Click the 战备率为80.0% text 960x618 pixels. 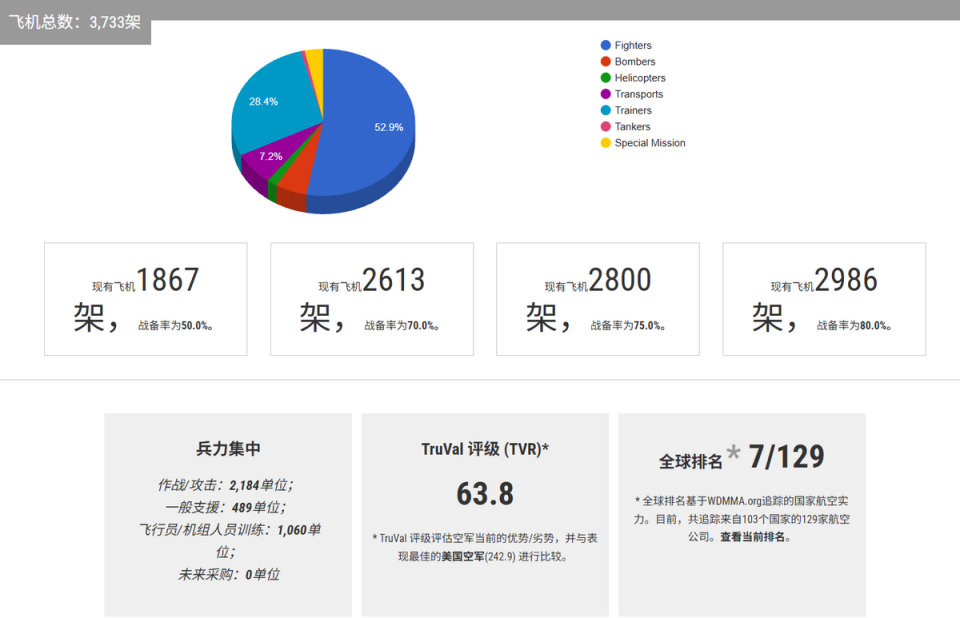coord(853,326)
